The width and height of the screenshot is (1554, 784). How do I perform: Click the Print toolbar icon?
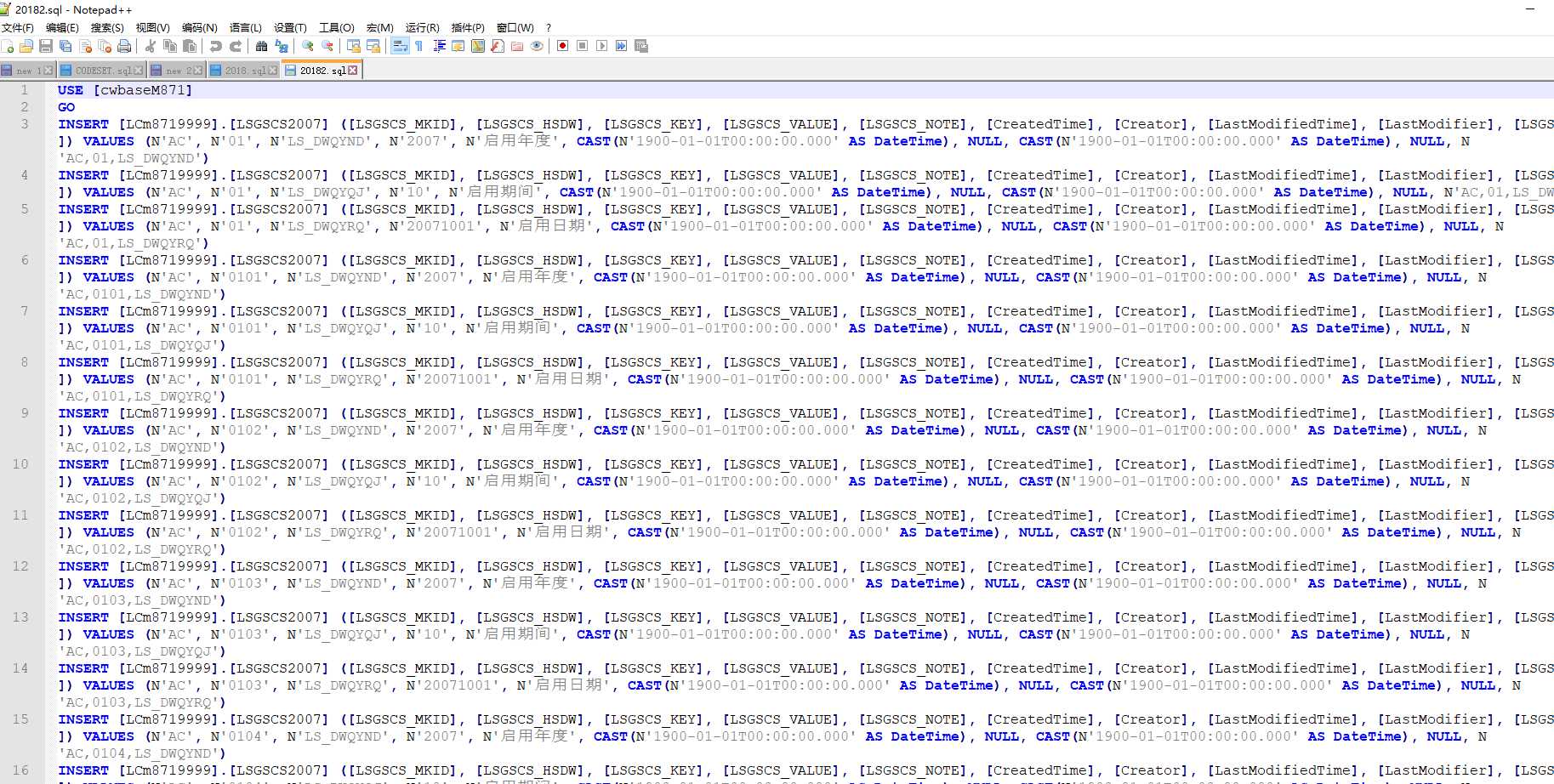124,46
